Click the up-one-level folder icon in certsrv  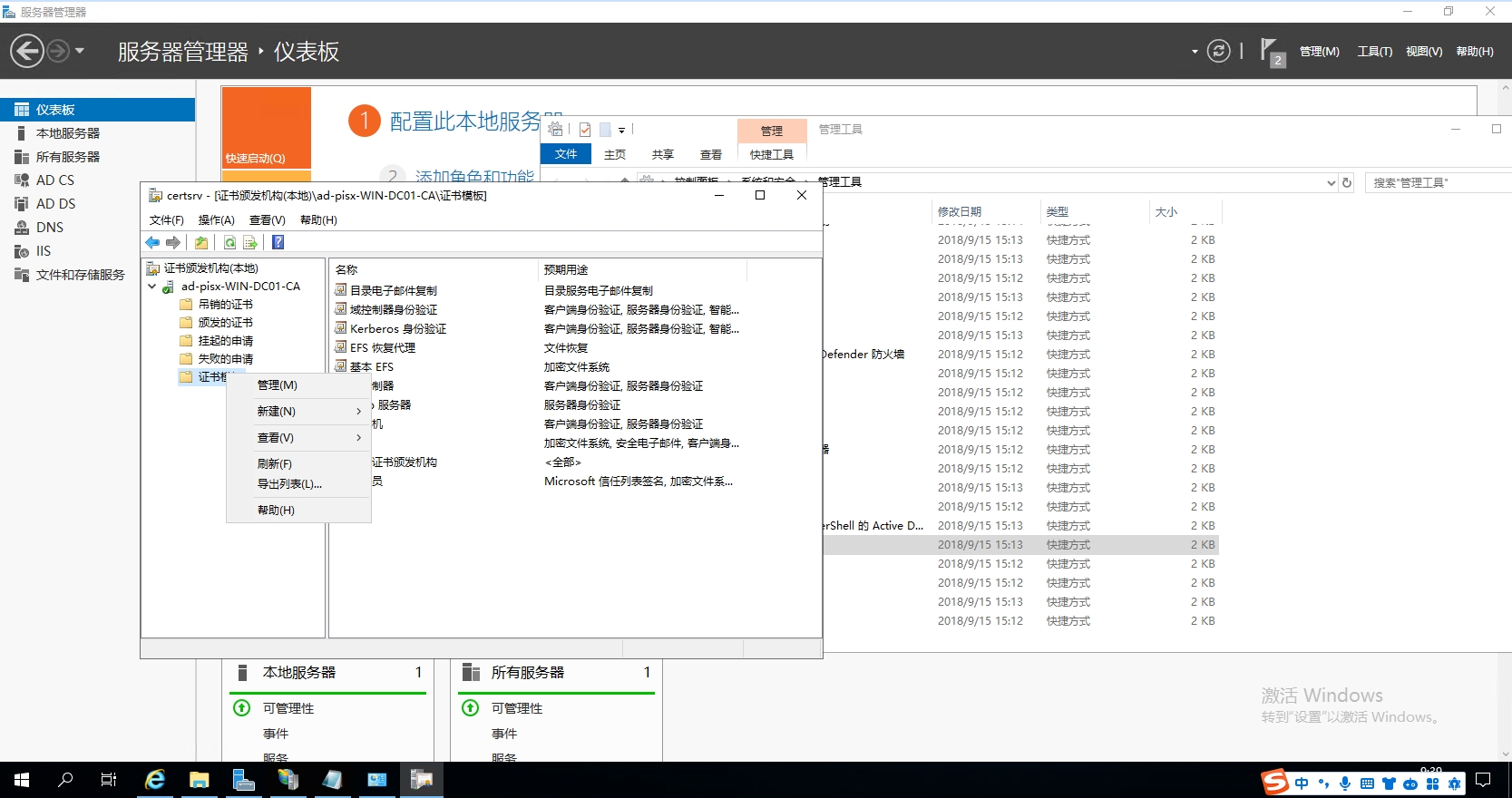click(201, 243)
